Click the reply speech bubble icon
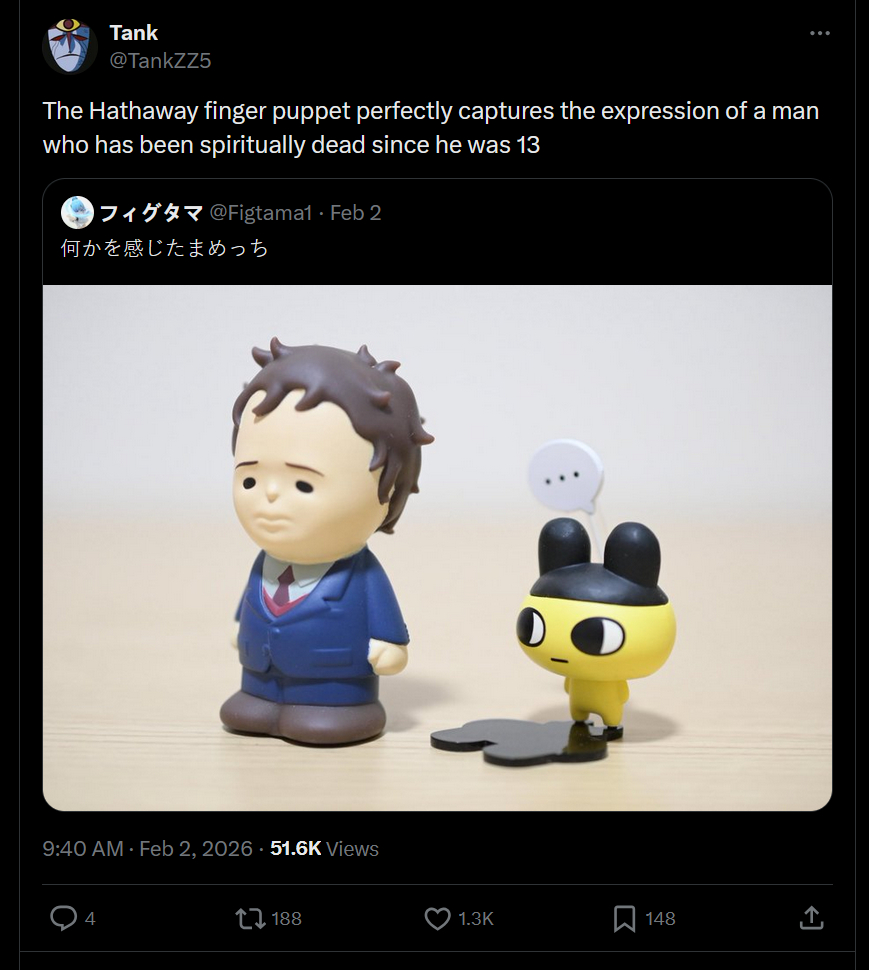869x970 pixels. point(64,917)
